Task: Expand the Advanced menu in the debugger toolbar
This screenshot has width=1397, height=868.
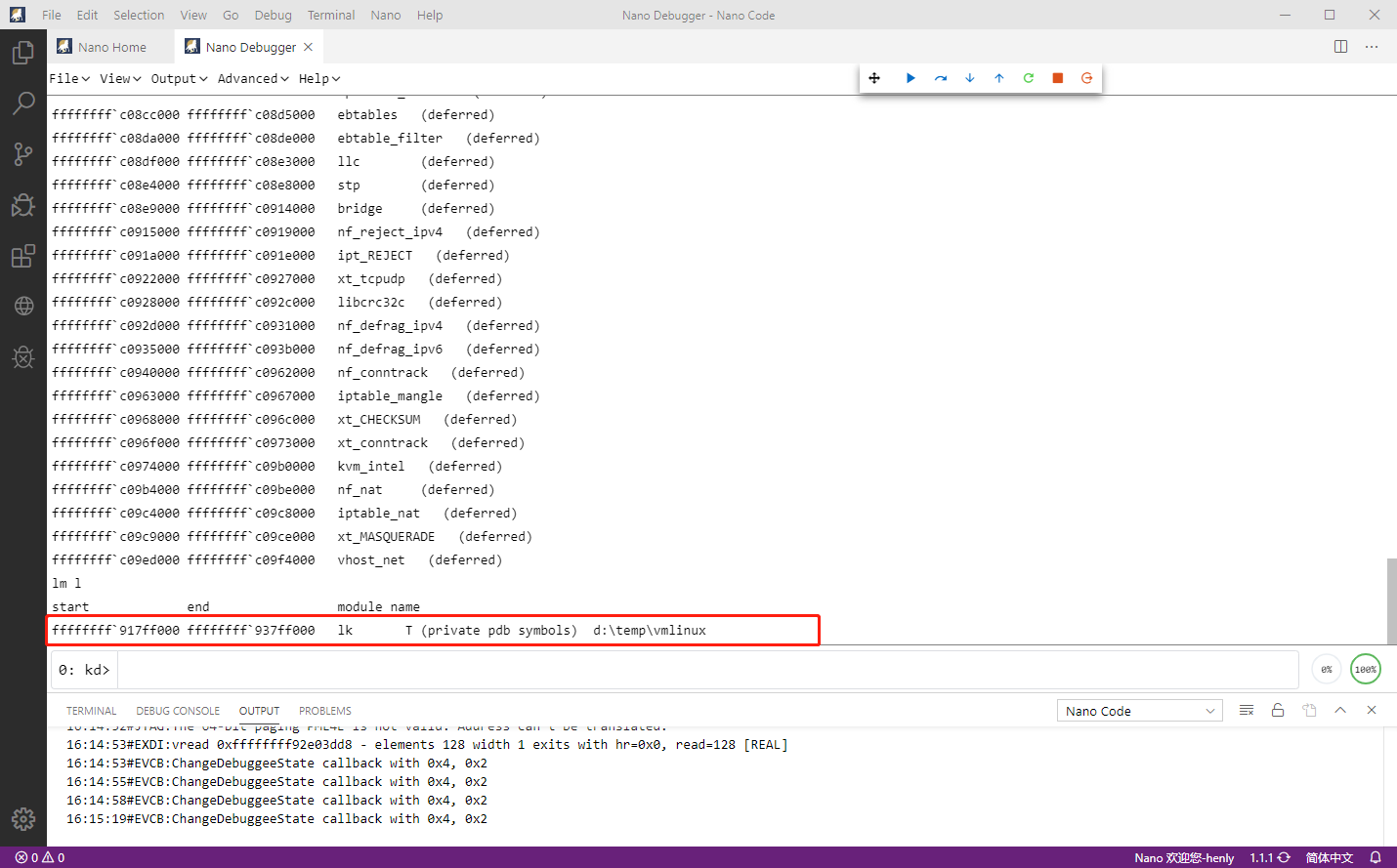Action: [x=252, y=78]
